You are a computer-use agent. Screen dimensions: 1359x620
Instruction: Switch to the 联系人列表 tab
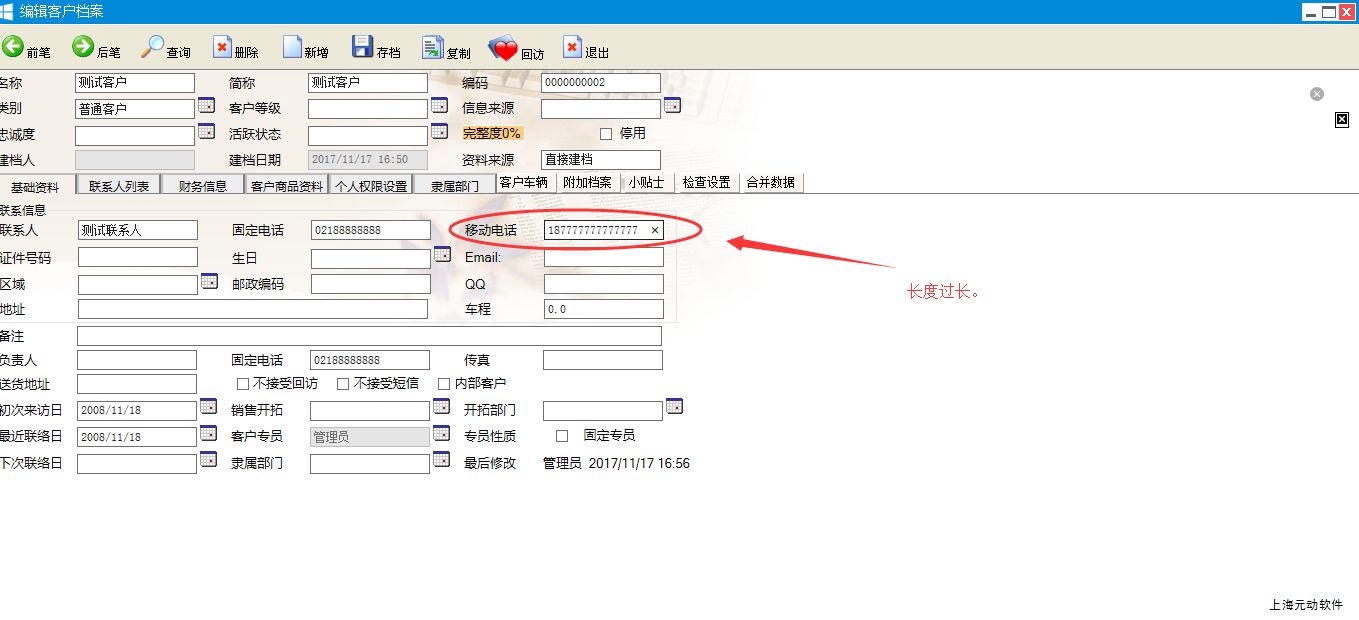click(x=119, y=186)
